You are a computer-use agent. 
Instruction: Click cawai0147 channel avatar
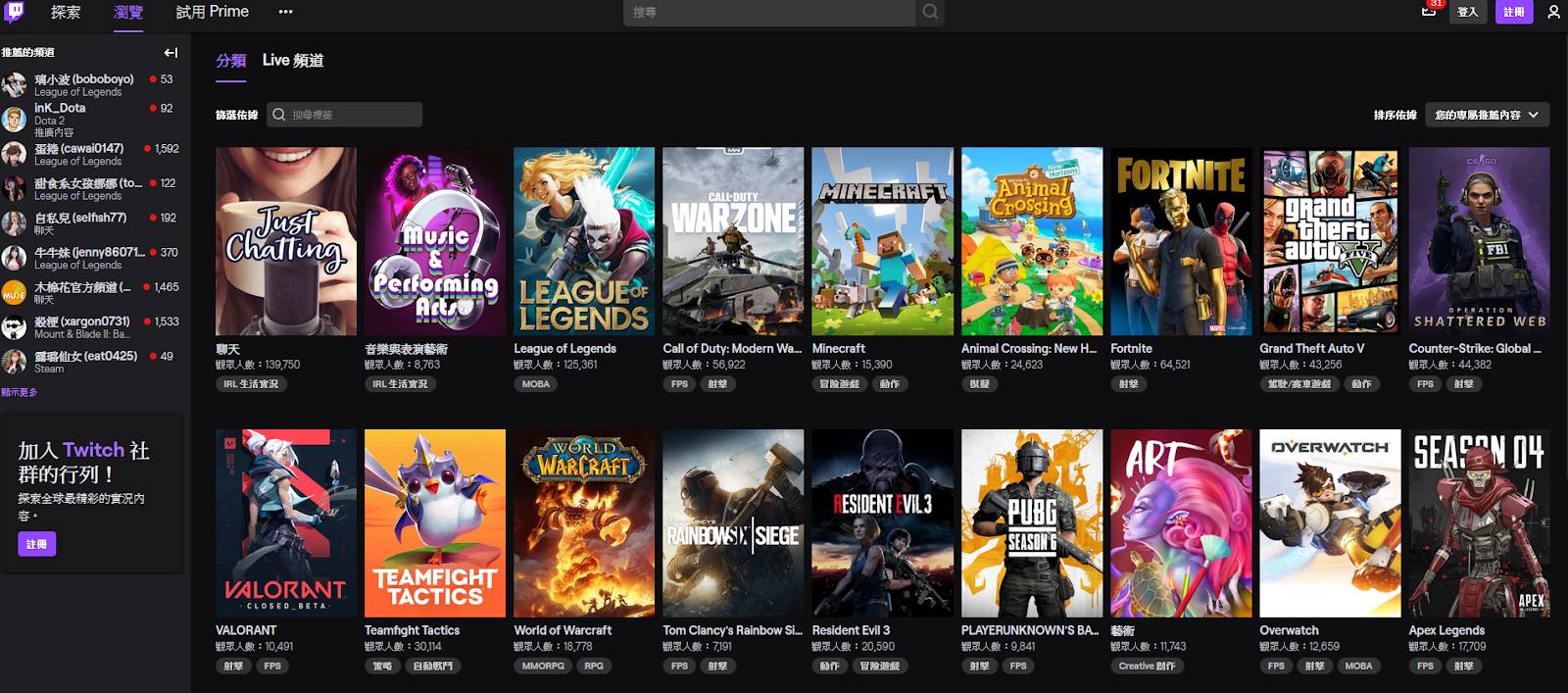coord(15,155)
